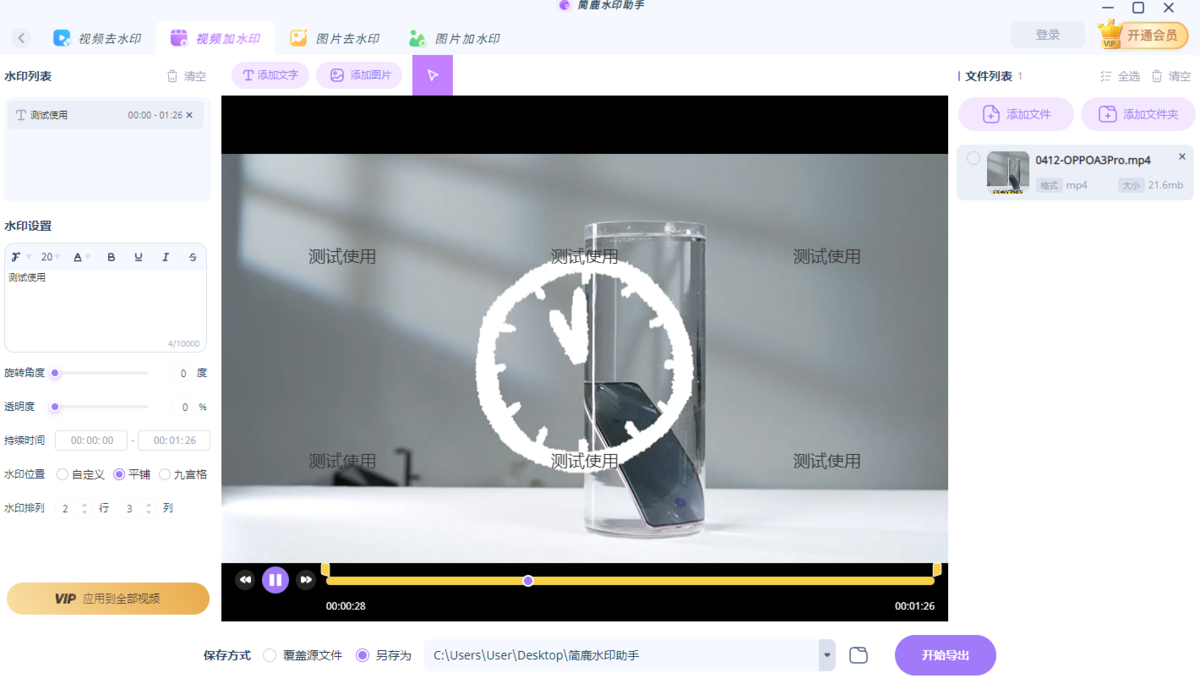Open the font size dropdown
1200x684 pixels.
tap(50, 257)
